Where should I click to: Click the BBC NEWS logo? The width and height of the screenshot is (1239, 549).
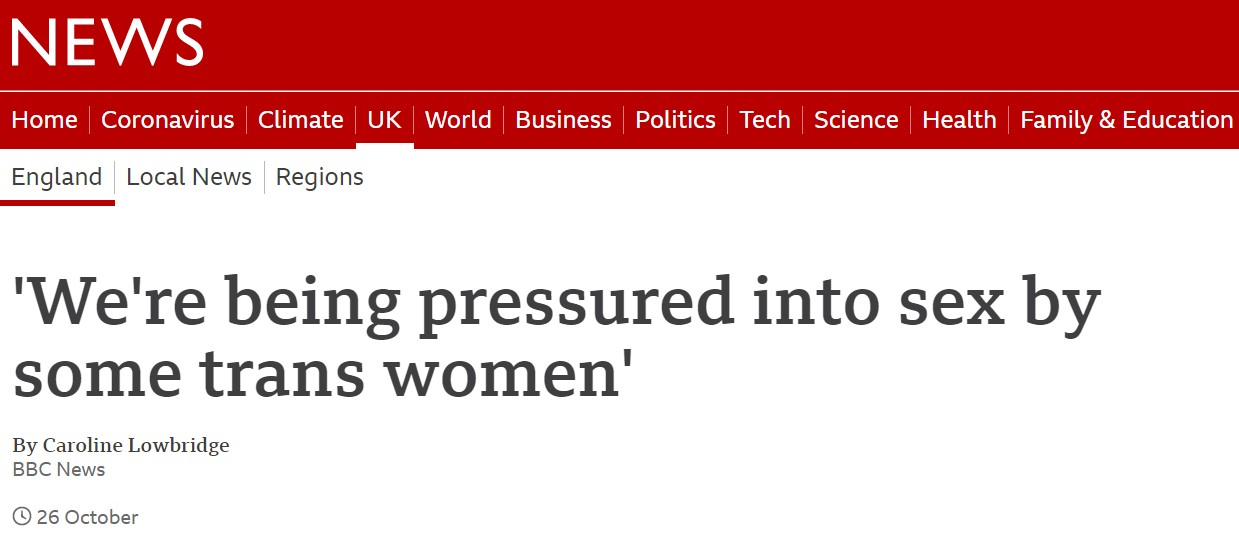coord(107,43)
